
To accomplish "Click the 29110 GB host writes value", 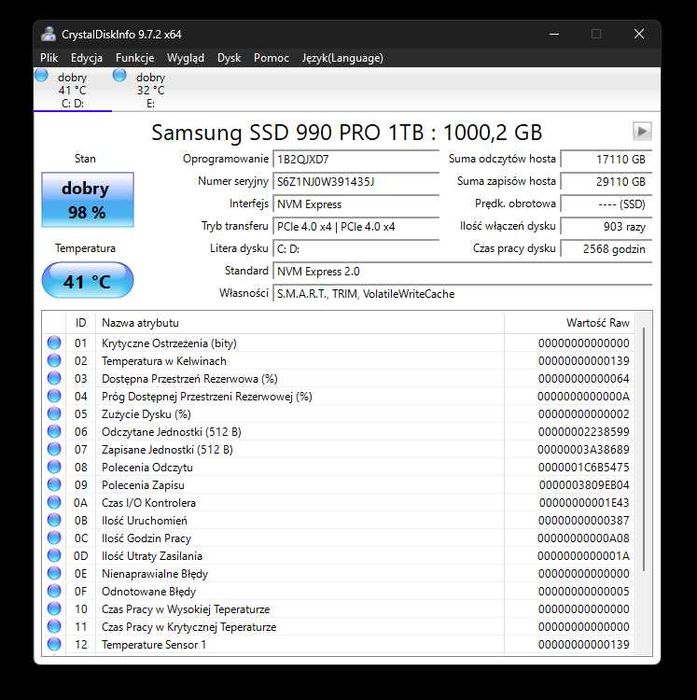I will click(x=606, y=182).
